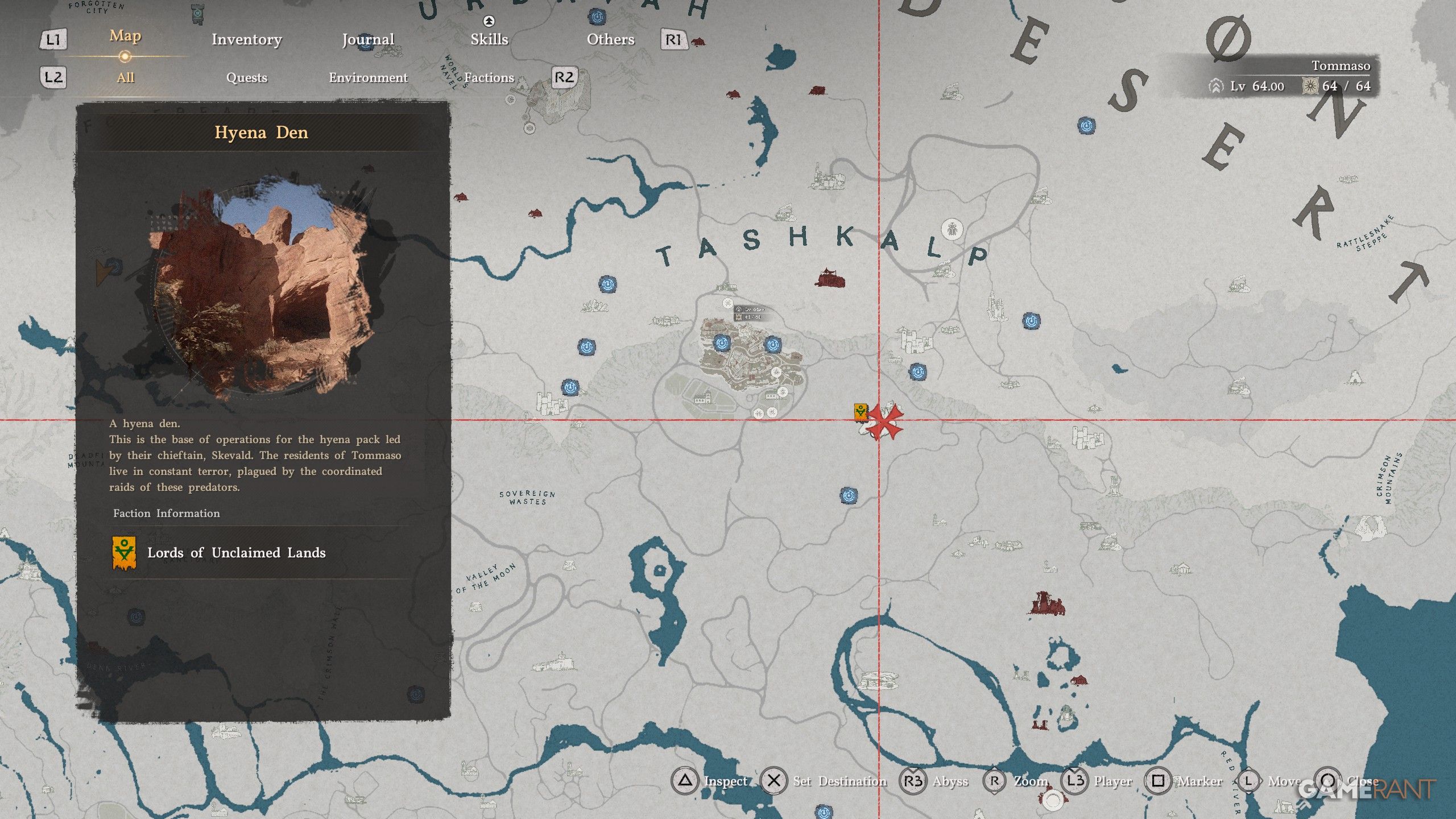Click the Factions map filter
The height and width of the screenshot is (819, 1456).
pyautogui.click(x=489, y=77)
